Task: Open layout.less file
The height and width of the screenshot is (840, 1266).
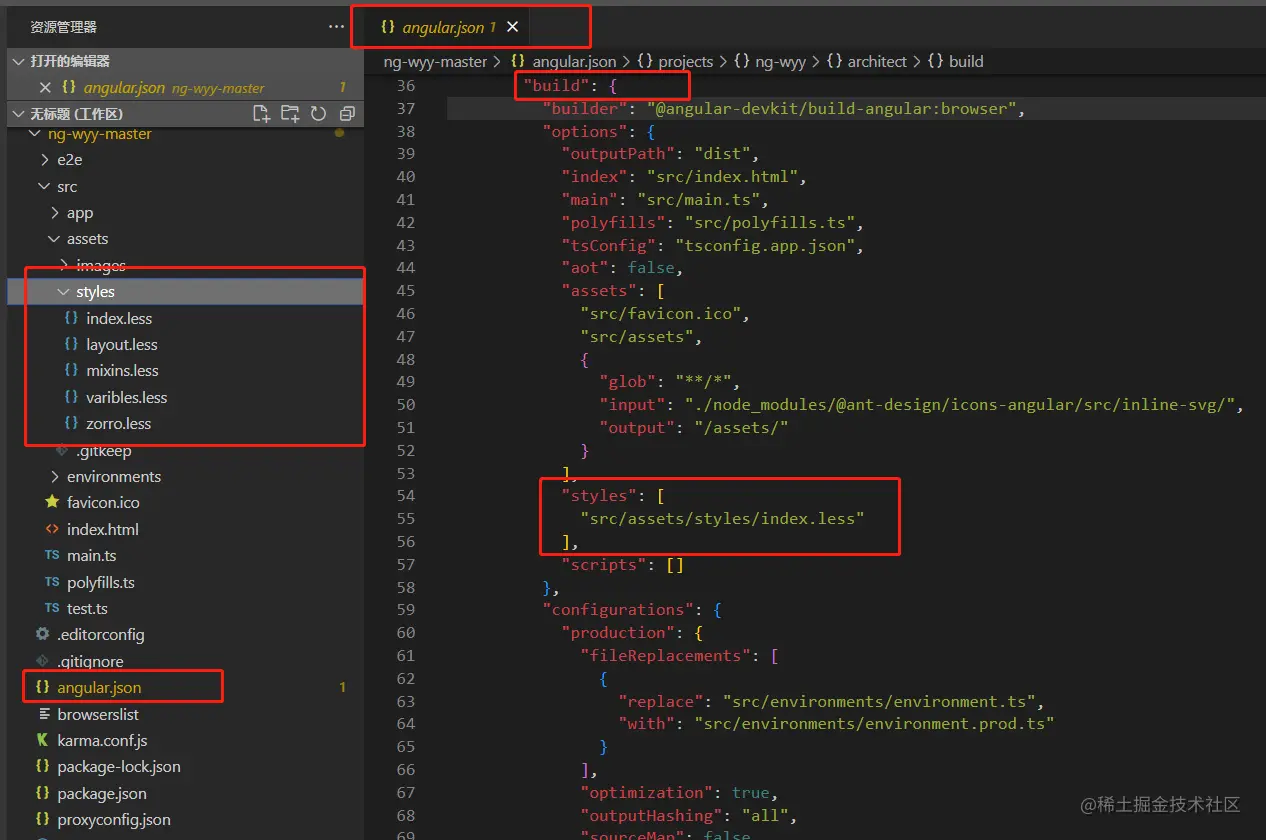Action: click(122, 345)
